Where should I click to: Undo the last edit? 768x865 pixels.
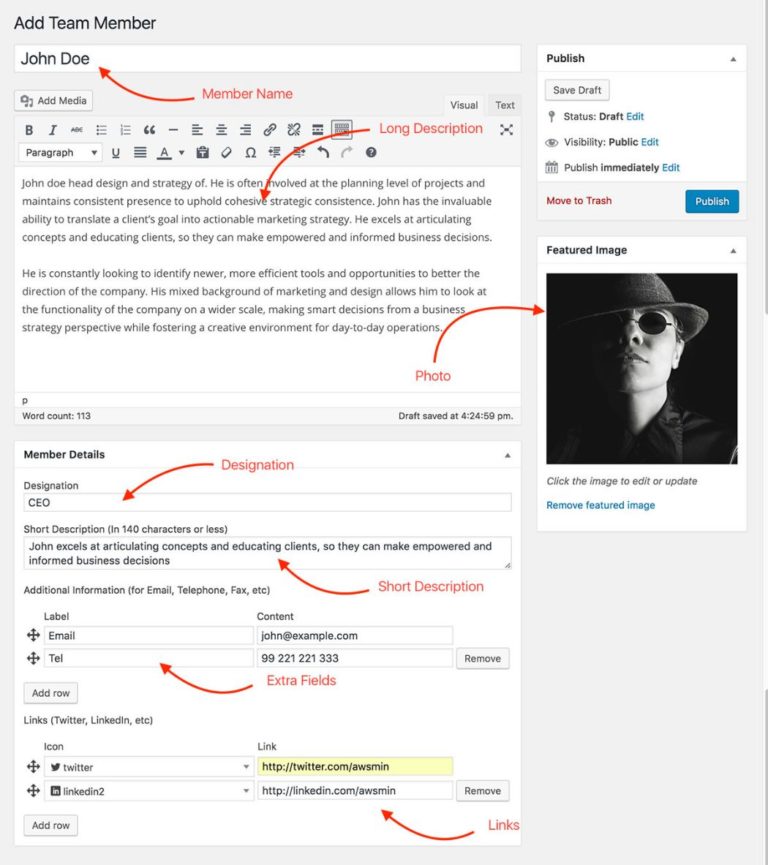323,153
